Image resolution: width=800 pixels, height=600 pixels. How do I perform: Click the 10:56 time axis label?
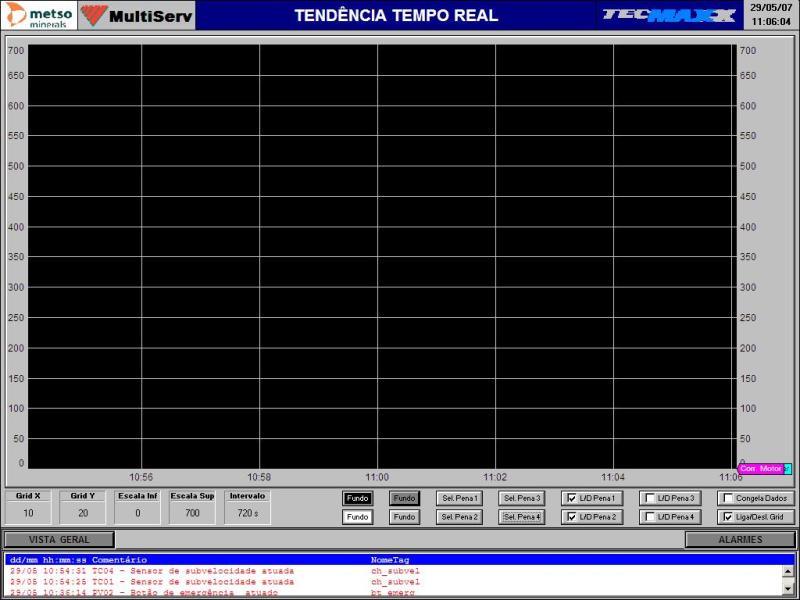click(141, 477)
